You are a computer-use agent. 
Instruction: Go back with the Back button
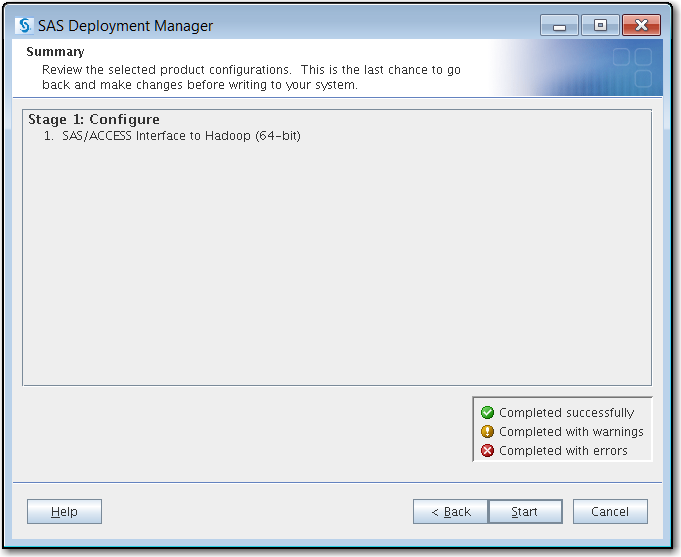click(450, 511)
